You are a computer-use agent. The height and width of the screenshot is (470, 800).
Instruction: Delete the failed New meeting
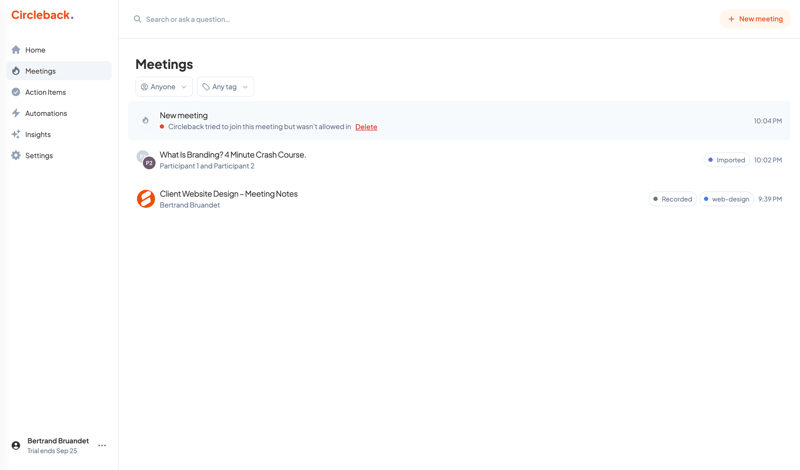pos(366,127)
